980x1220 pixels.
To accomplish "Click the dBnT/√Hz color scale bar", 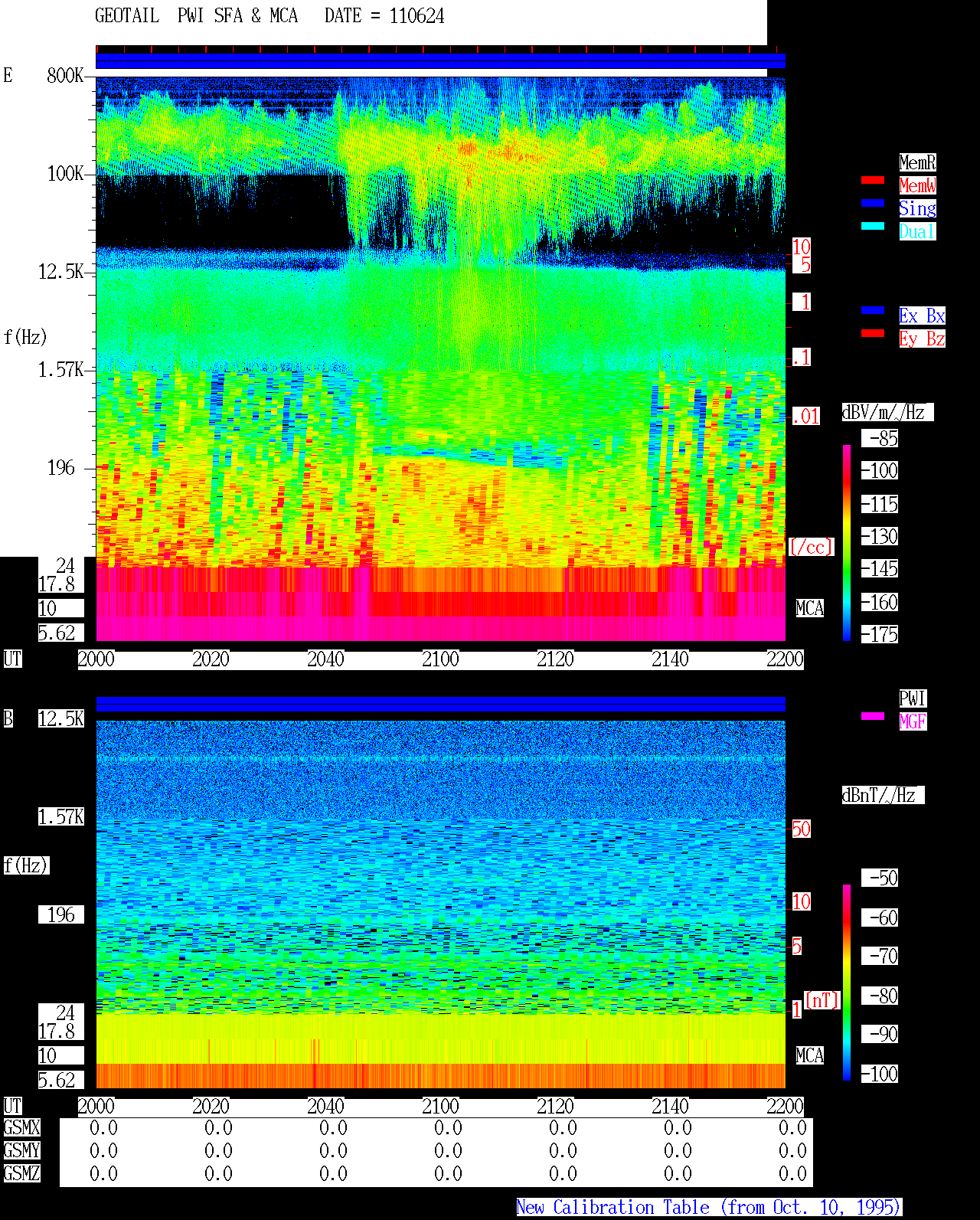I will 847,983.
